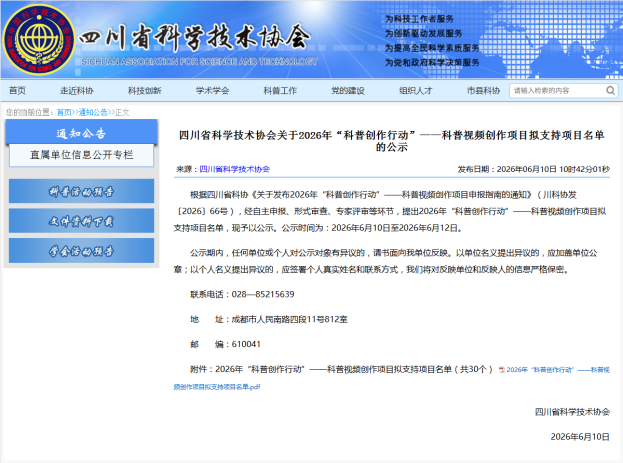Click the postal code 610041
Image resolution: width=623 pixels, height=463 pixels.
(246, 344)
